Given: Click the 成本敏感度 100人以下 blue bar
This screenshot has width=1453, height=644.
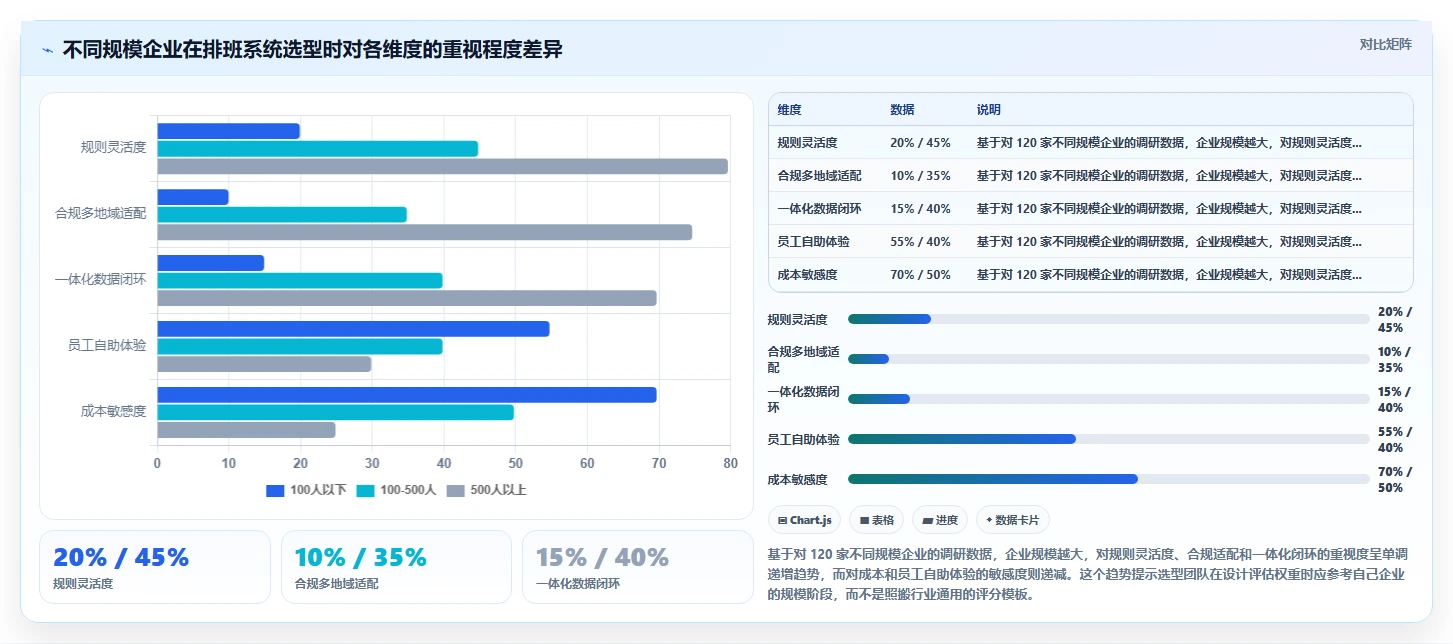Looking at the screenshot, I should tap(407, 395).
